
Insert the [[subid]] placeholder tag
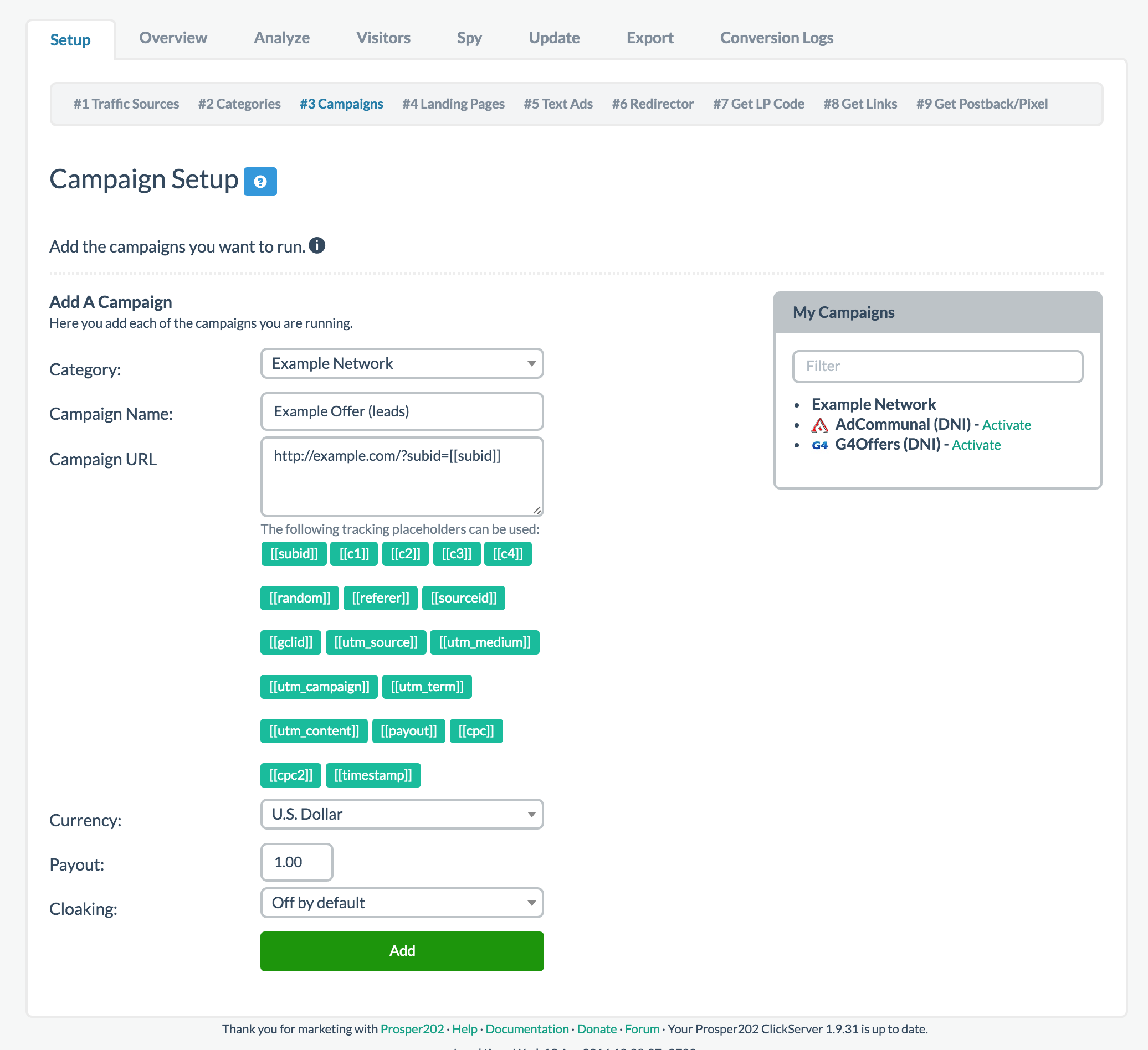[294, 554]
